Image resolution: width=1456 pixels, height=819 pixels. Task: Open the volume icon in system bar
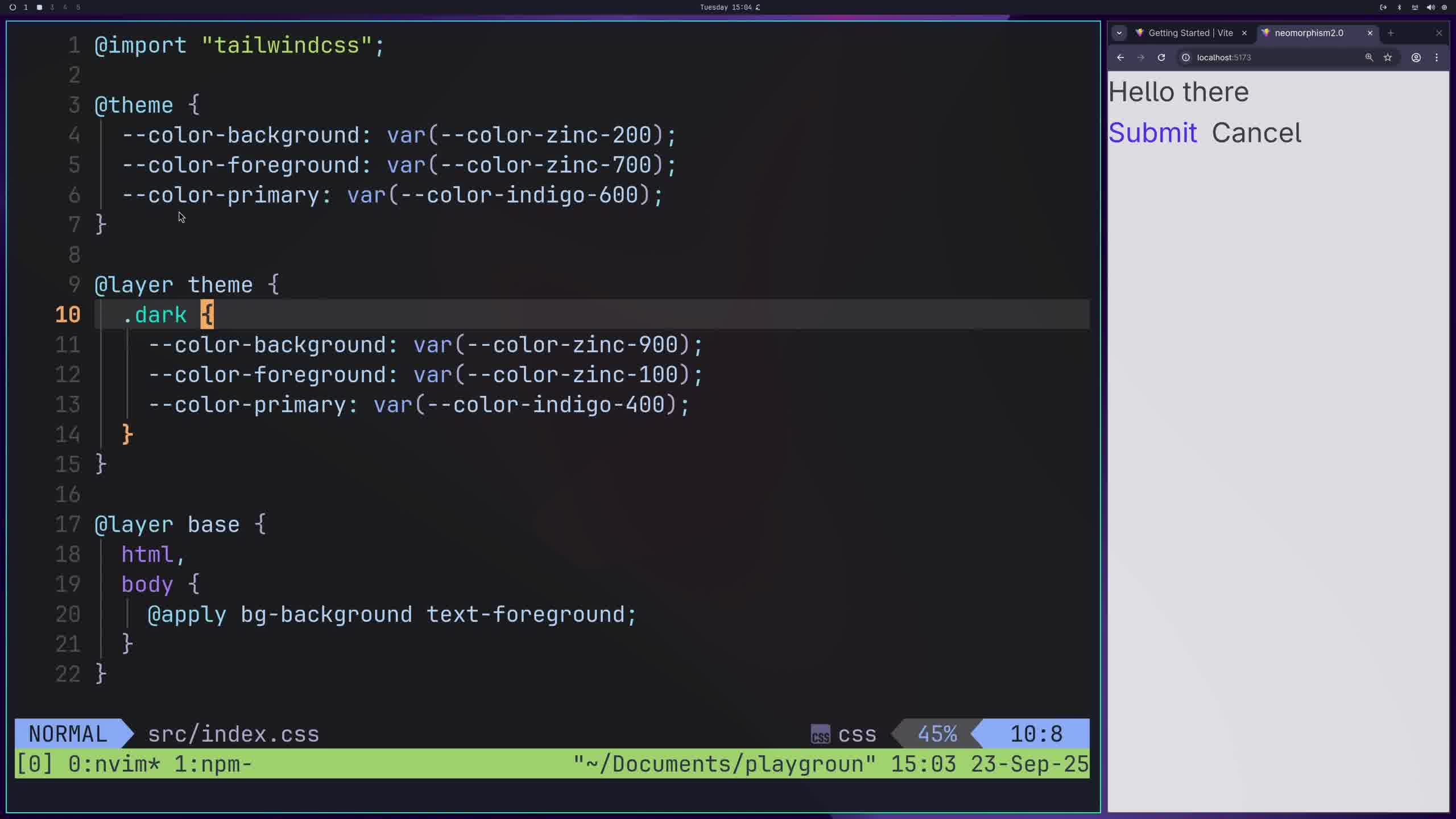[x=1430, y=7]
